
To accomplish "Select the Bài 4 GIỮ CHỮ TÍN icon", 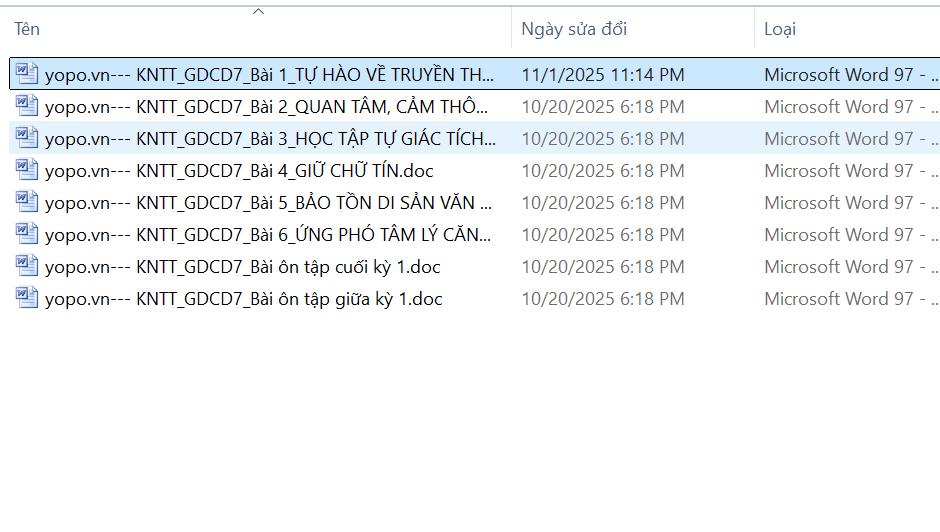I will (27, 170).
